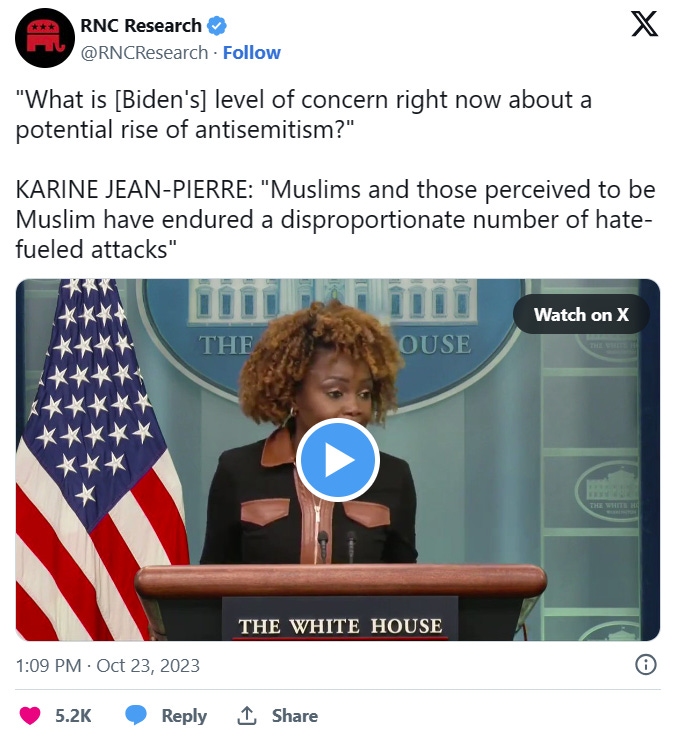Like the tweet with the heart icon

tap(30, 715)
